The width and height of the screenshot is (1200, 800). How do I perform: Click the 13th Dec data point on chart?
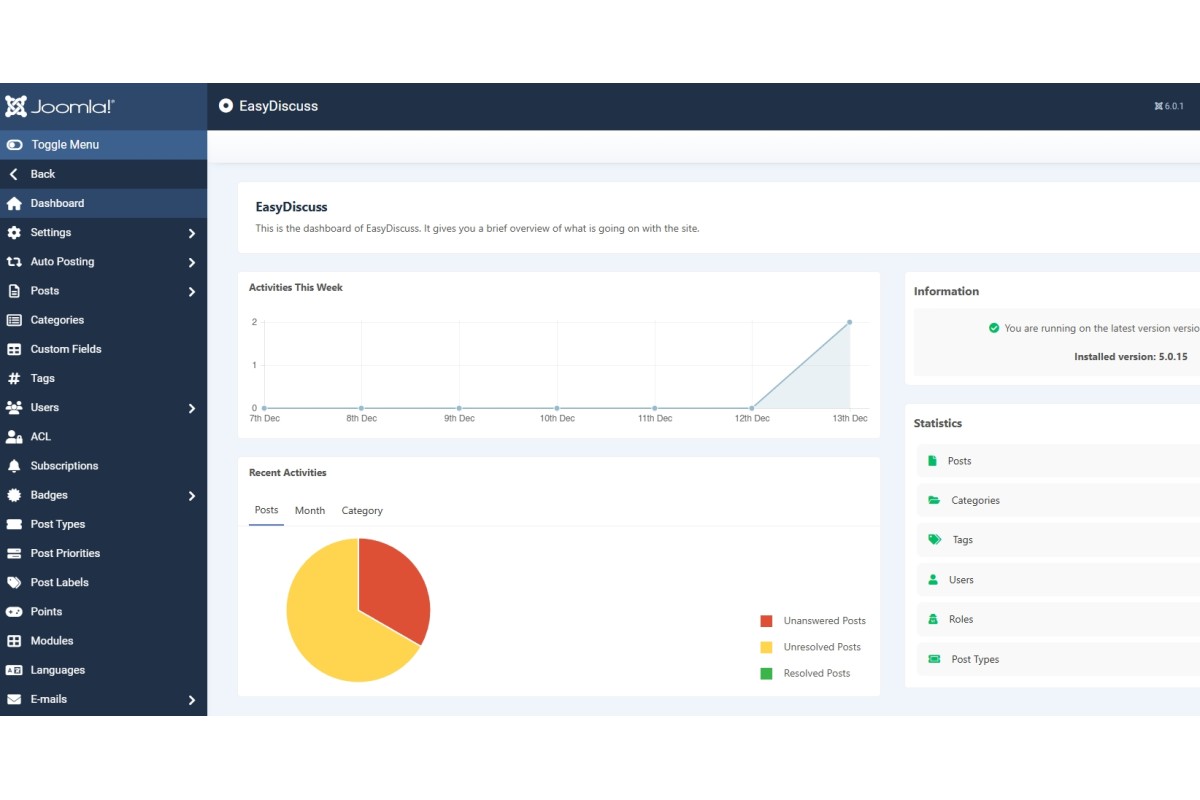pos(850,322)
